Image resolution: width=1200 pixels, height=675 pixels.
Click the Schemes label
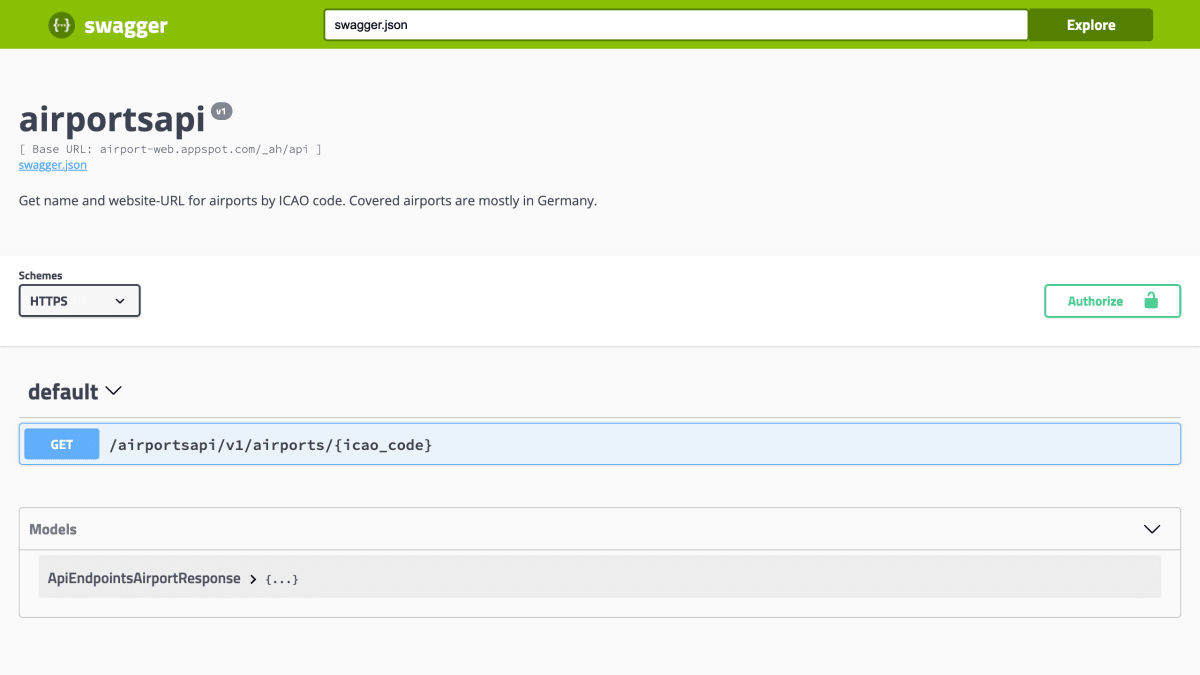pos(40,275)
